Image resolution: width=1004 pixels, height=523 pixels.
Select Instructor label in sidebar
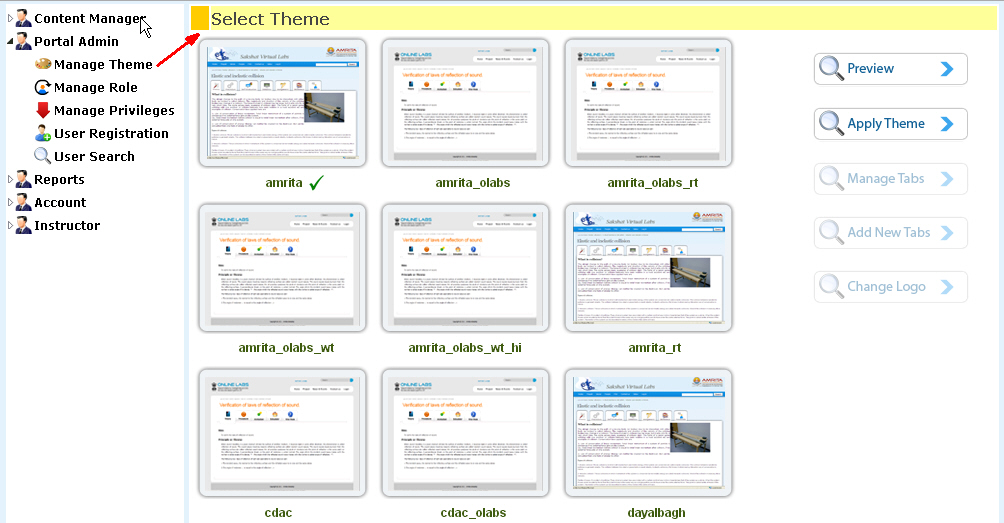(x=67, y=226)
